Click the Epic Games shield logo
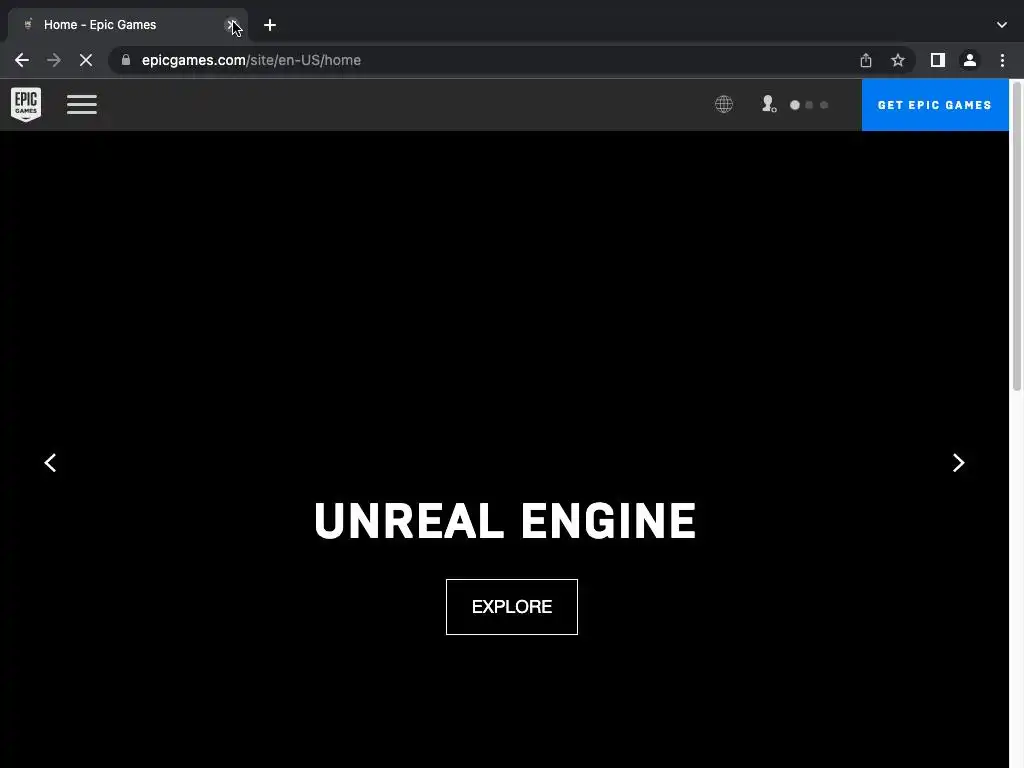The image size is (1024, 768). [x=26, y=104]
